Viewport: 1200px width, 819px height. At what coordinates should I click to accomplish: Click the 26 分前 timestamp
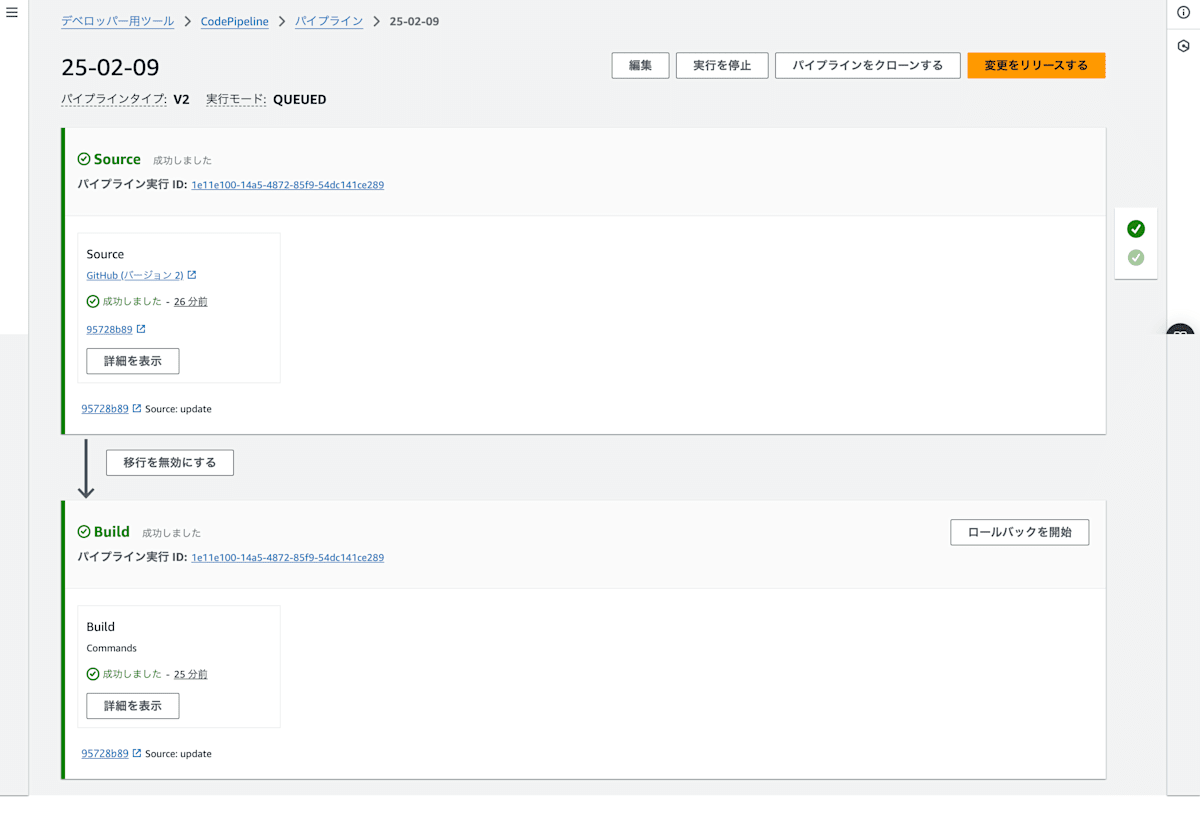point(191,301)
